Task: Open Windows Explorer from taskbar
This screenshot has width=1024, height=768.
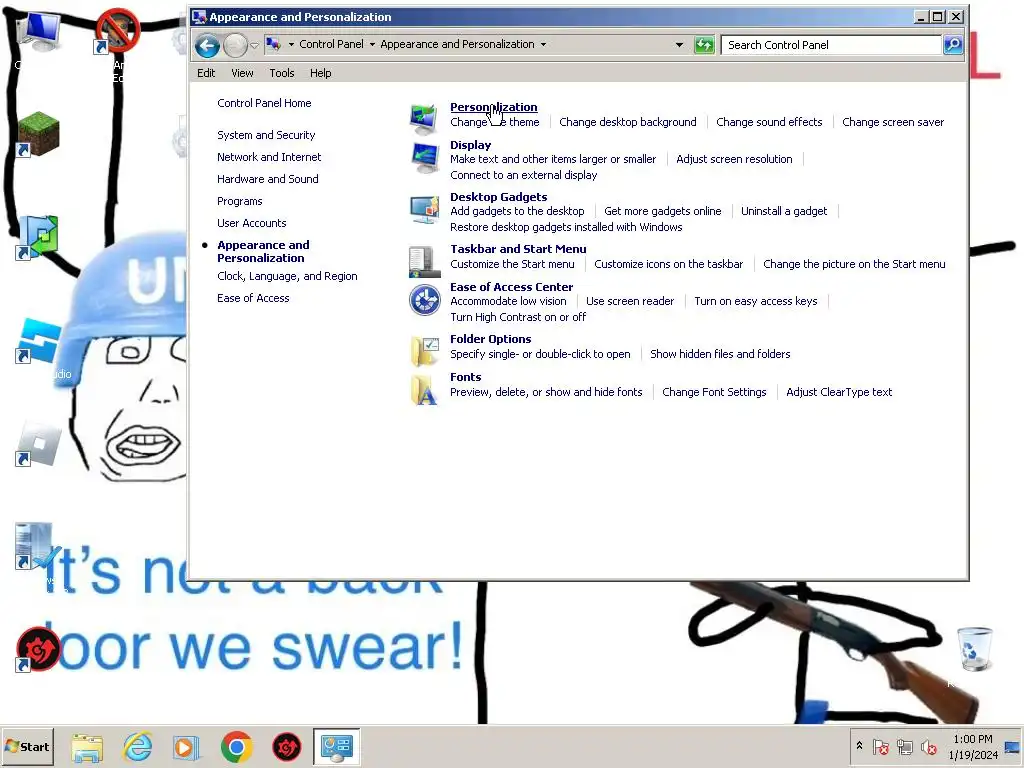Action: [87, 746]
